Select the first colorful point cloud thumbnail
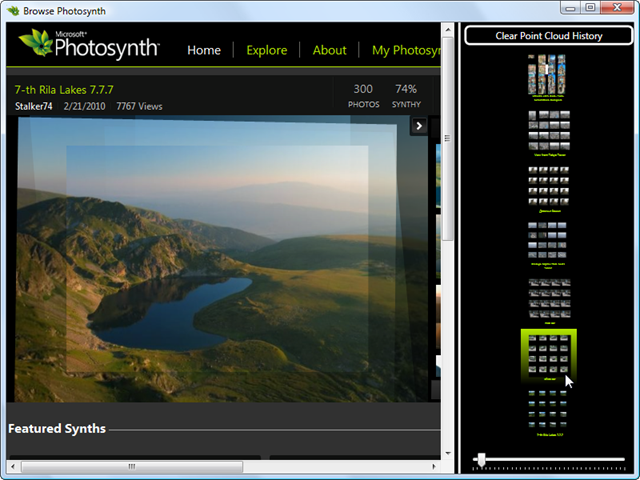Viewport: 640px width, 480px height. click(548, 74)
